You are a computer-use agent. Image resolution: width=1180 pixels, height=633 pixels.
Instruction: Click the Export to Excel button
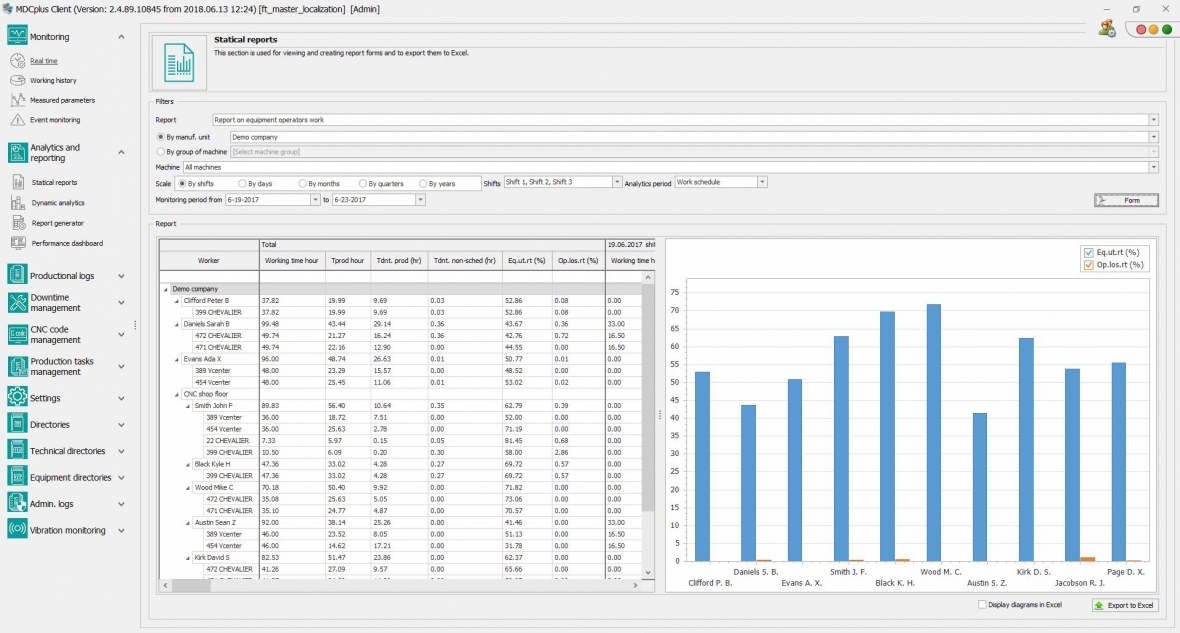(x=1125, y=605)
